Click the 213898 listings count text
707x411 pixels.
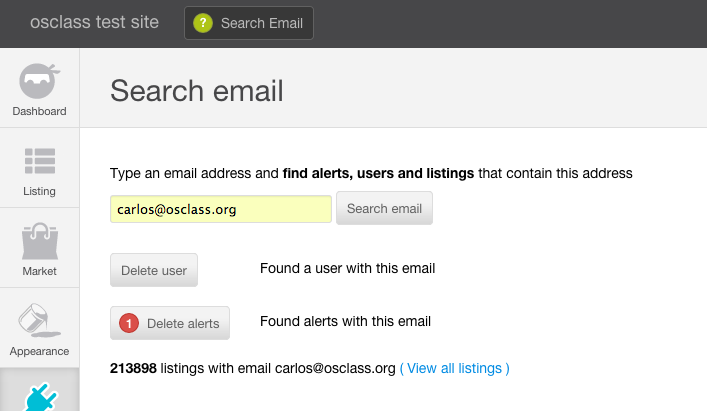coord(133,368)
